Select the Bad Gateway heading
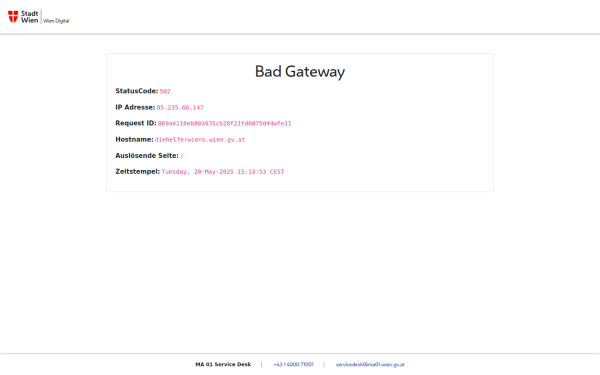The image size is (600, 375). coord(300,72)
